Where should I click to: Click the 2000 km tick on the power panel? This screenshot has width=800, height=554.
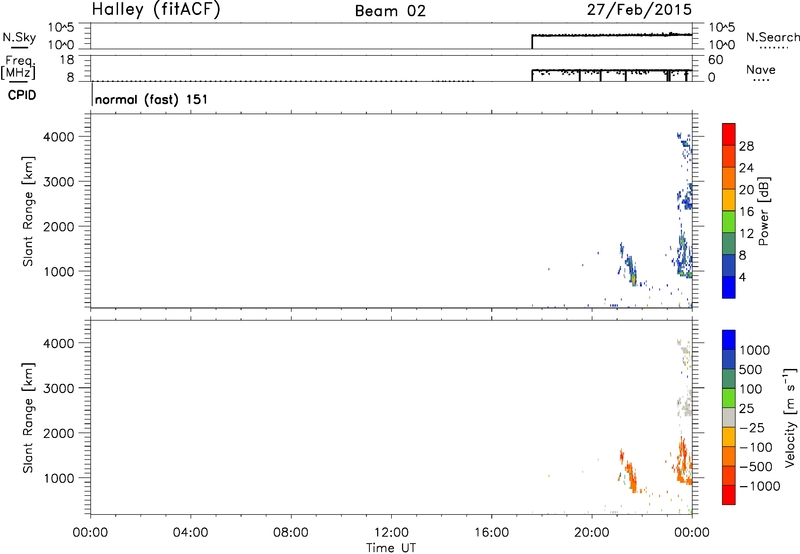coord(58,226)
